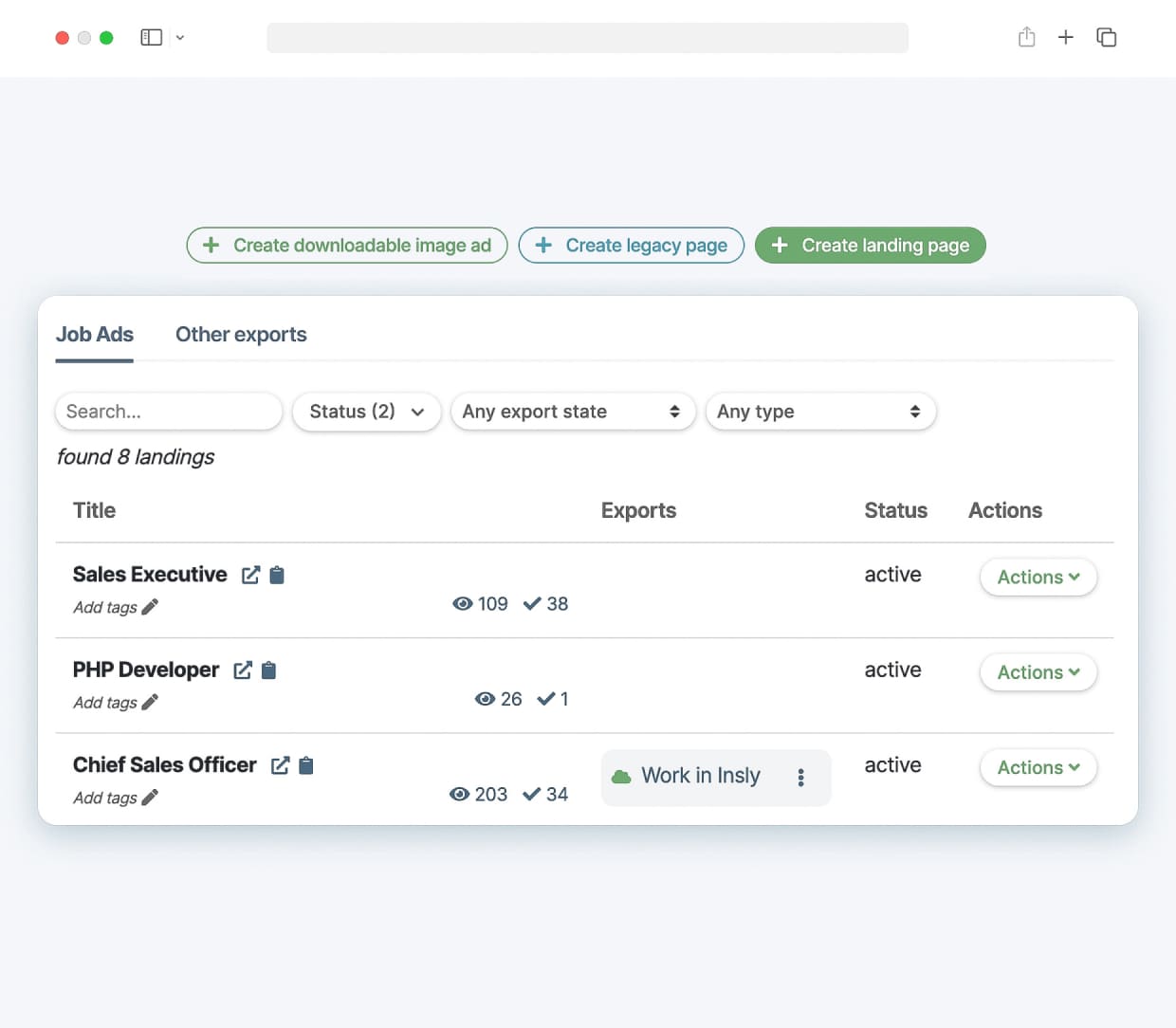Copy the Sales Executive landing page link

coord(276,574)
